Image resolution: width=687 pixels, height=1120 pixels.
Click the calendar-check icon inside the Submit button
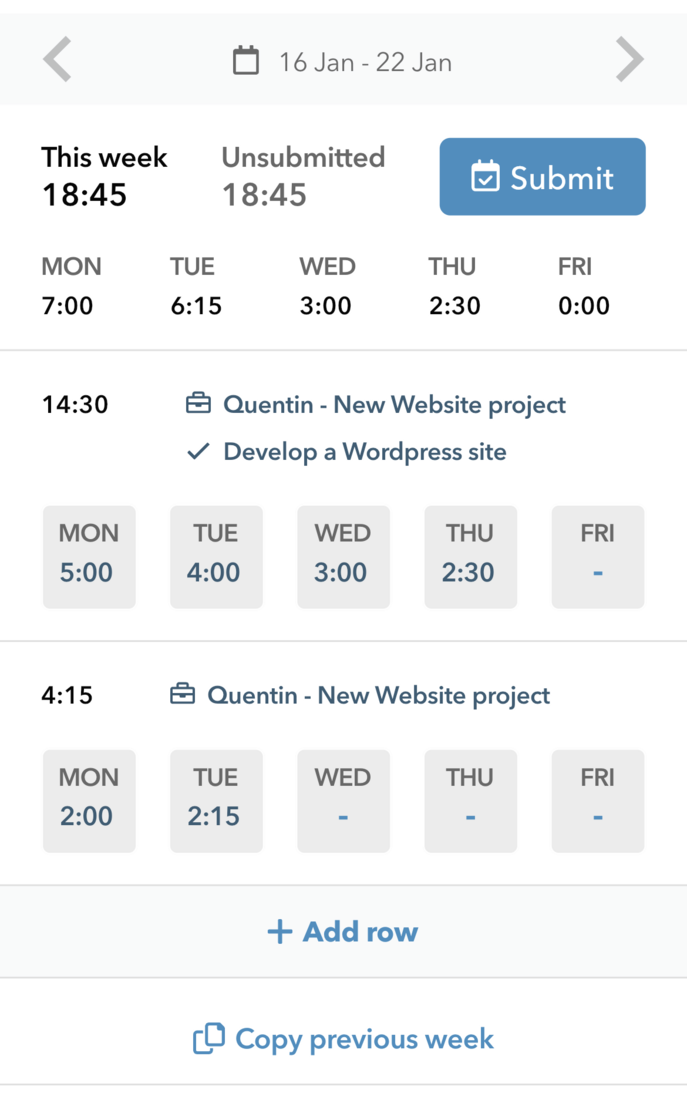484,177
